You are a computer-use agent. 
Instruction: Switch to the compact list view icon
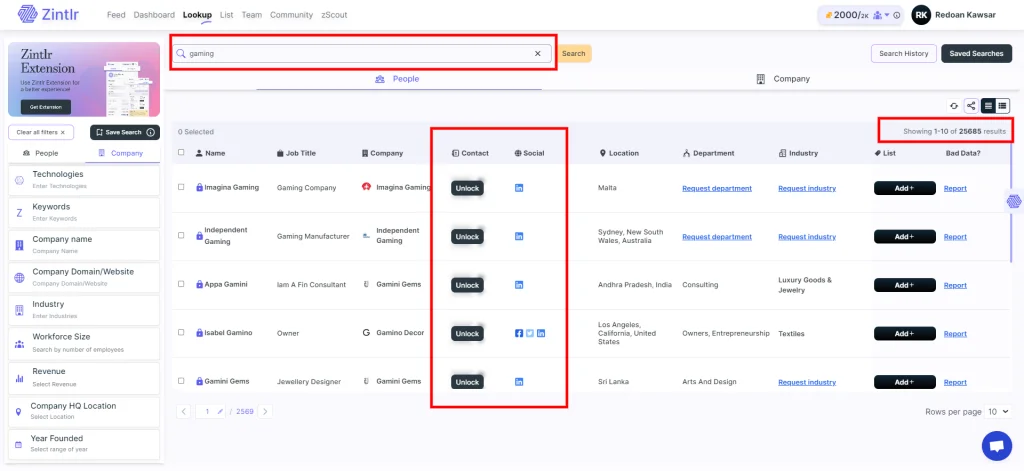pyautogui.click(x=1002, y=105)
